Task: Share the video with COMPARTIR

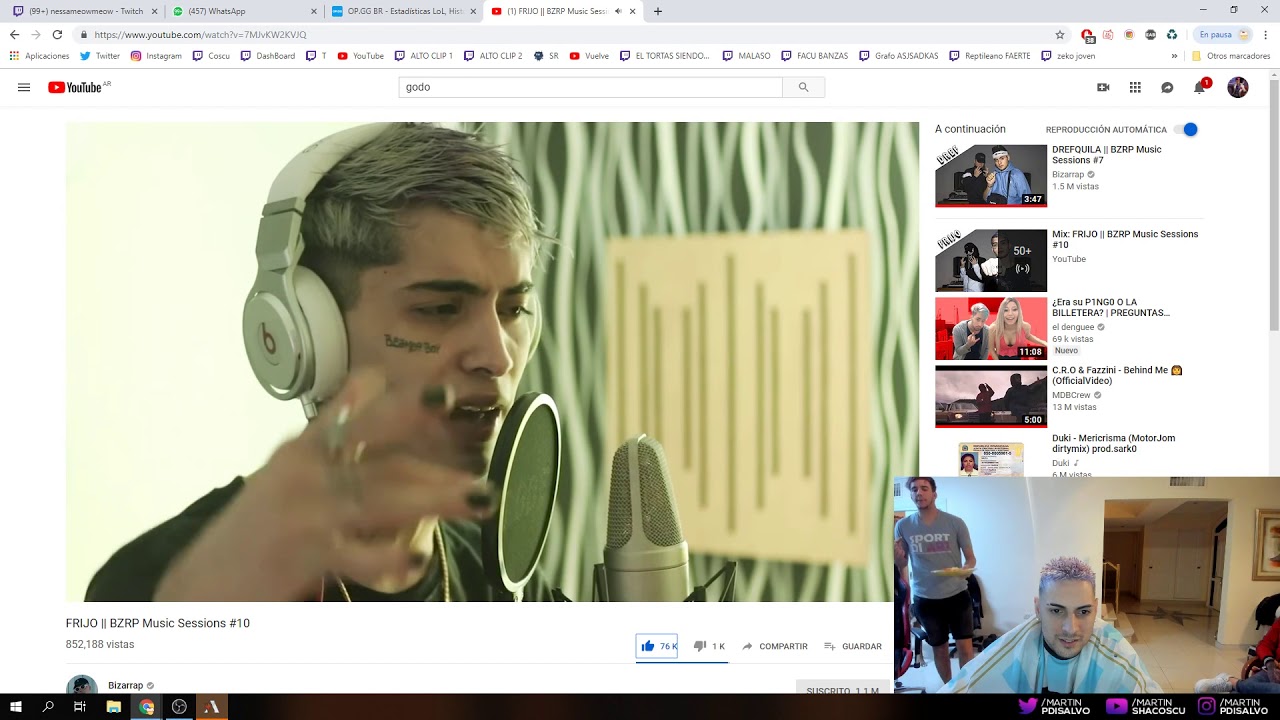Action: [x=774, y=646]
